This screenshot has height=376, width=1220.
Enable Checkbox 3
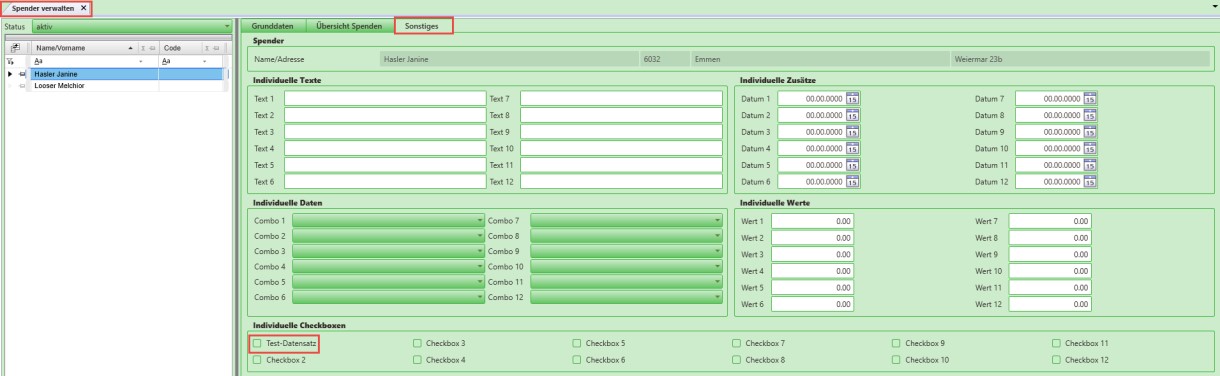pos(417,343)
